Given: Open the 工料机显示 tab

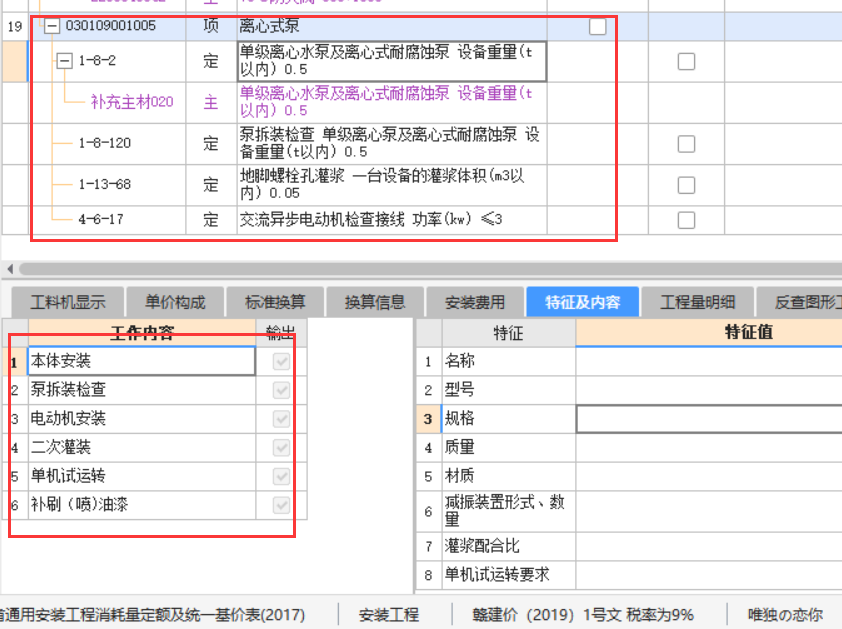Looking at the screenshot, I should [68, 302].
